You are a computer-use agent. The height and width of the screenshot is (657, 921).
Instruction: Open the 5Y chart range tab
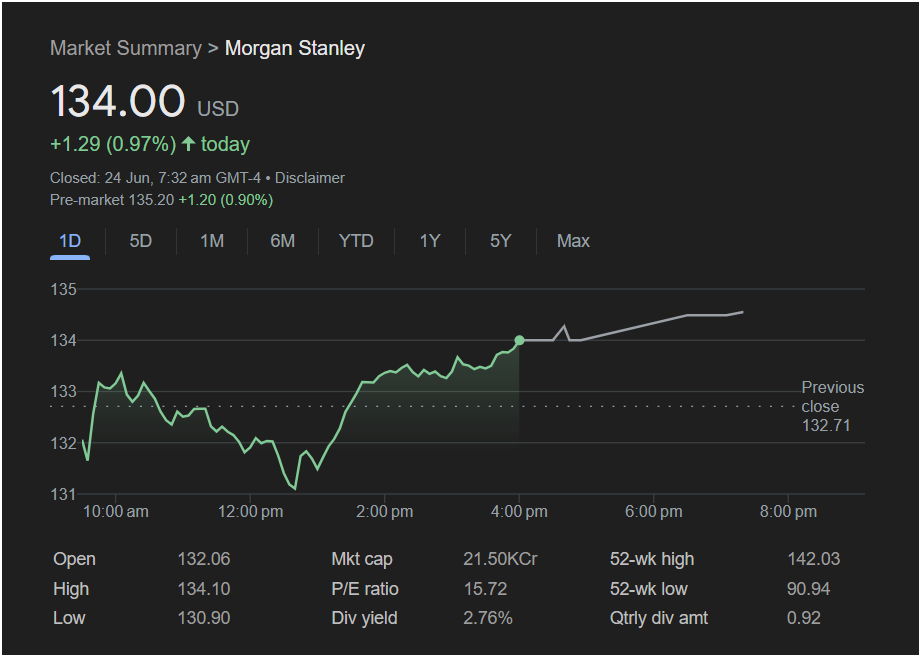click(x=500, y=241)
